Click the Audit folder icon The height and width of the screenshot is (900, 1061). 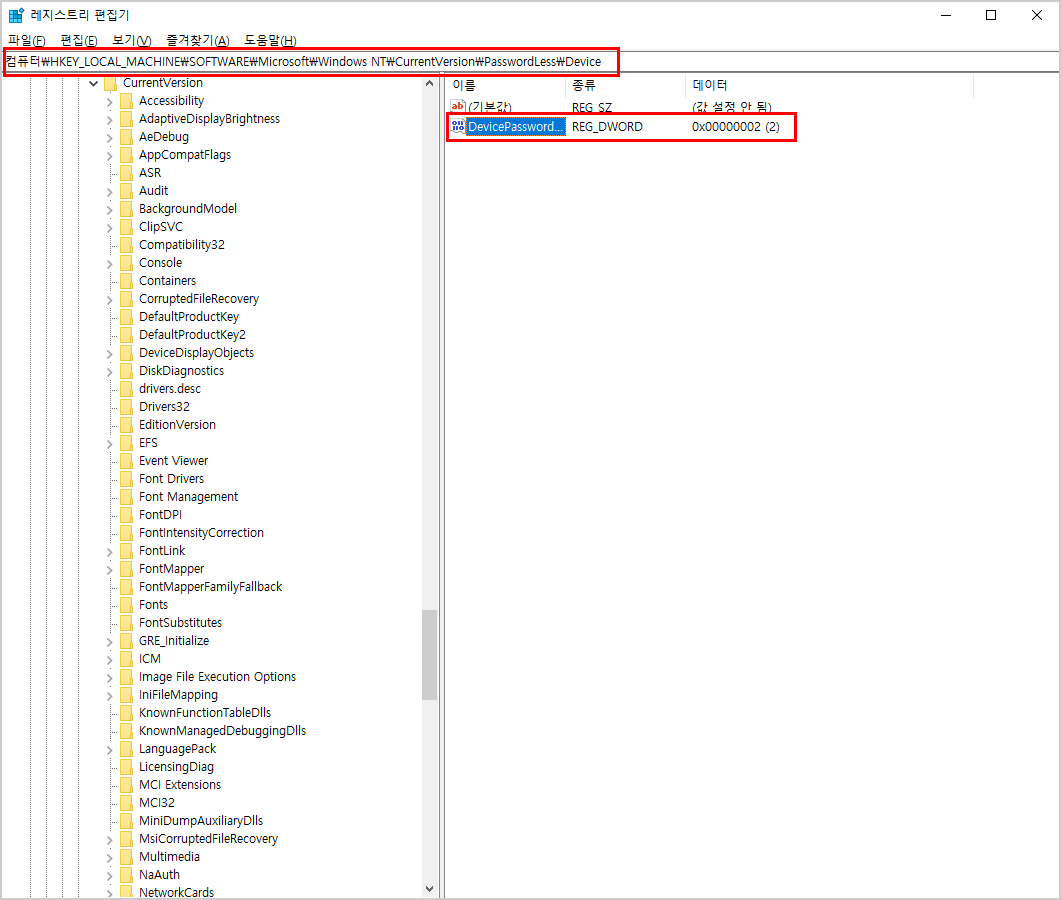click(x=127, y=191)
